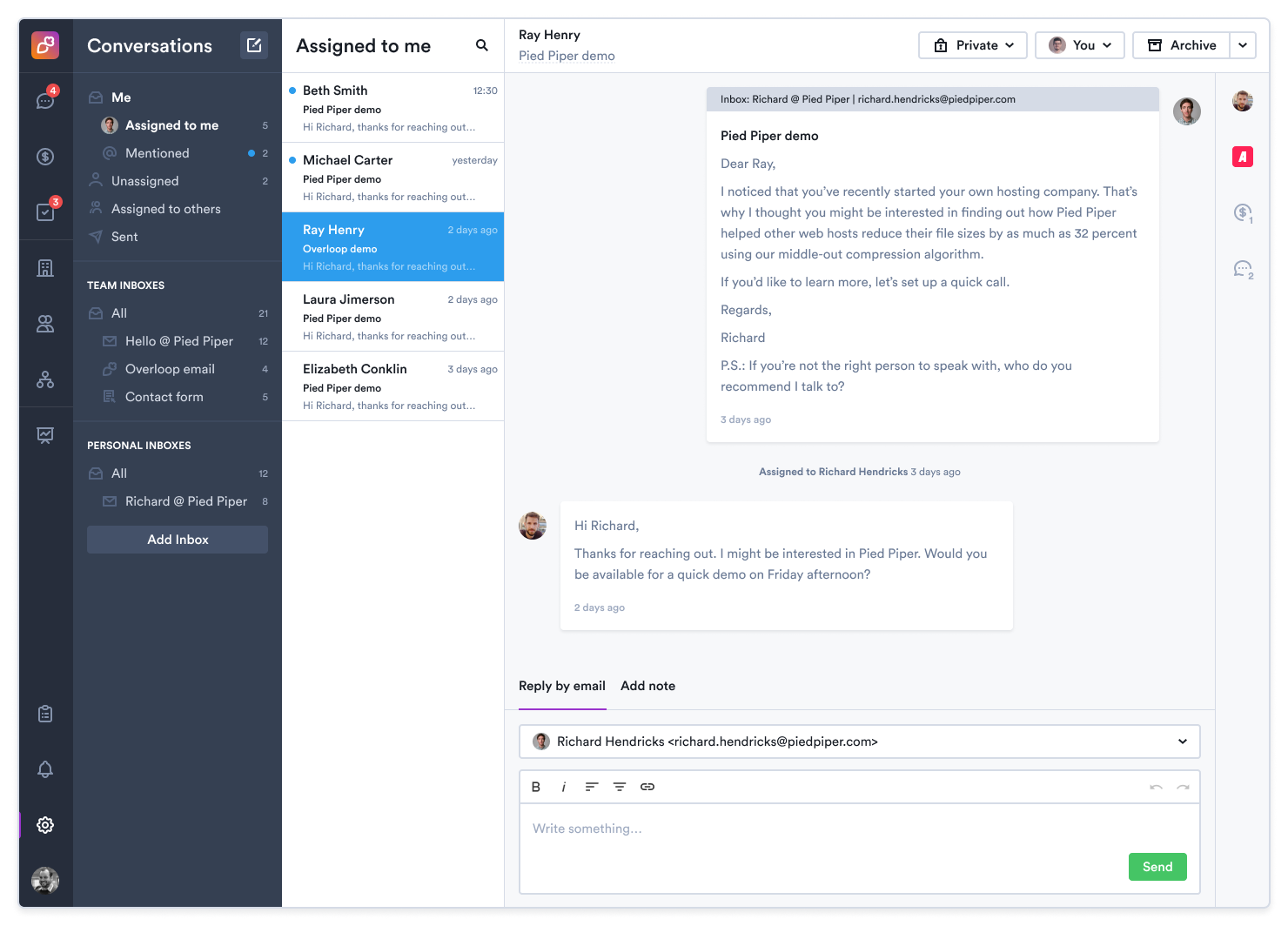The image size is (1288, 926).
Task: Expand the Archive options arrow
Action: click(x=1243, y=45)
